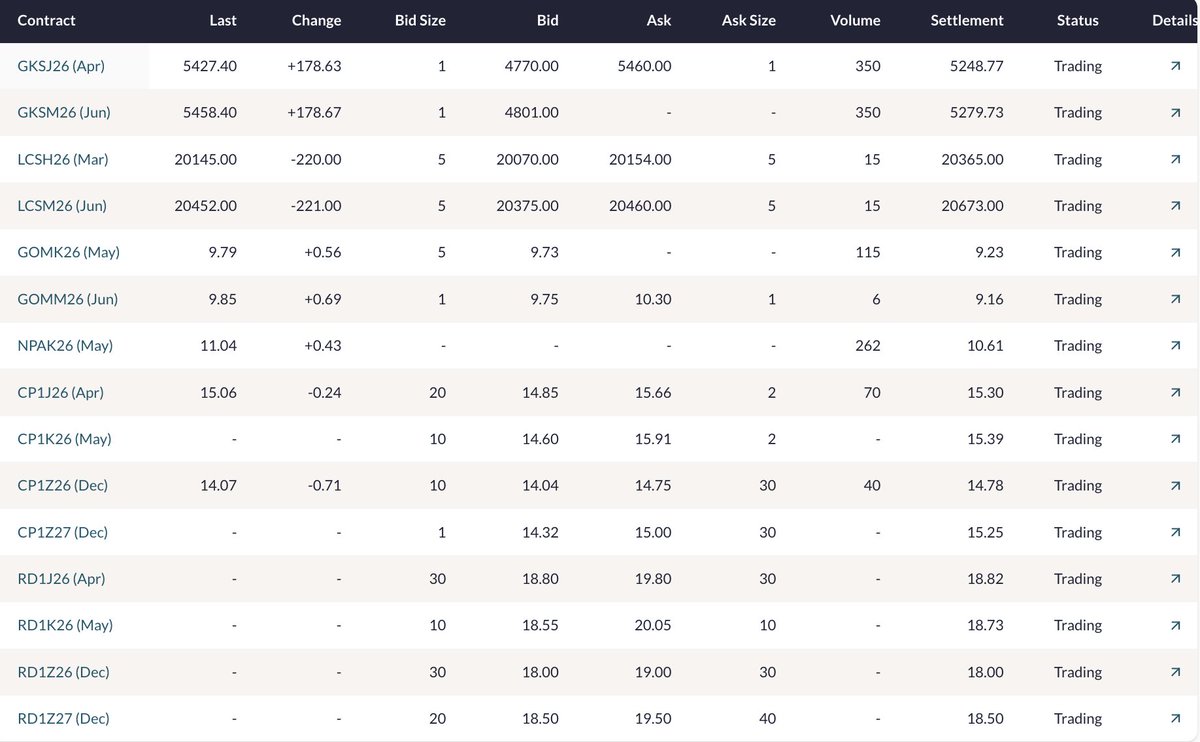Image resolution: width=1200 pixels, height=742 pixels.
Task: Open the CP1Z27 (Dec) contract link
Action: coord(63,532)
